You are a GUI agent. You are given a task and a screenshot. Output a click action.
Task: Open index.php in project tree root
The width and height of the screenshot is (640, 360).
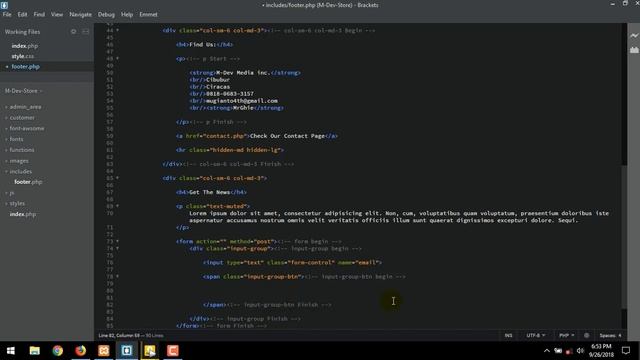22,214
